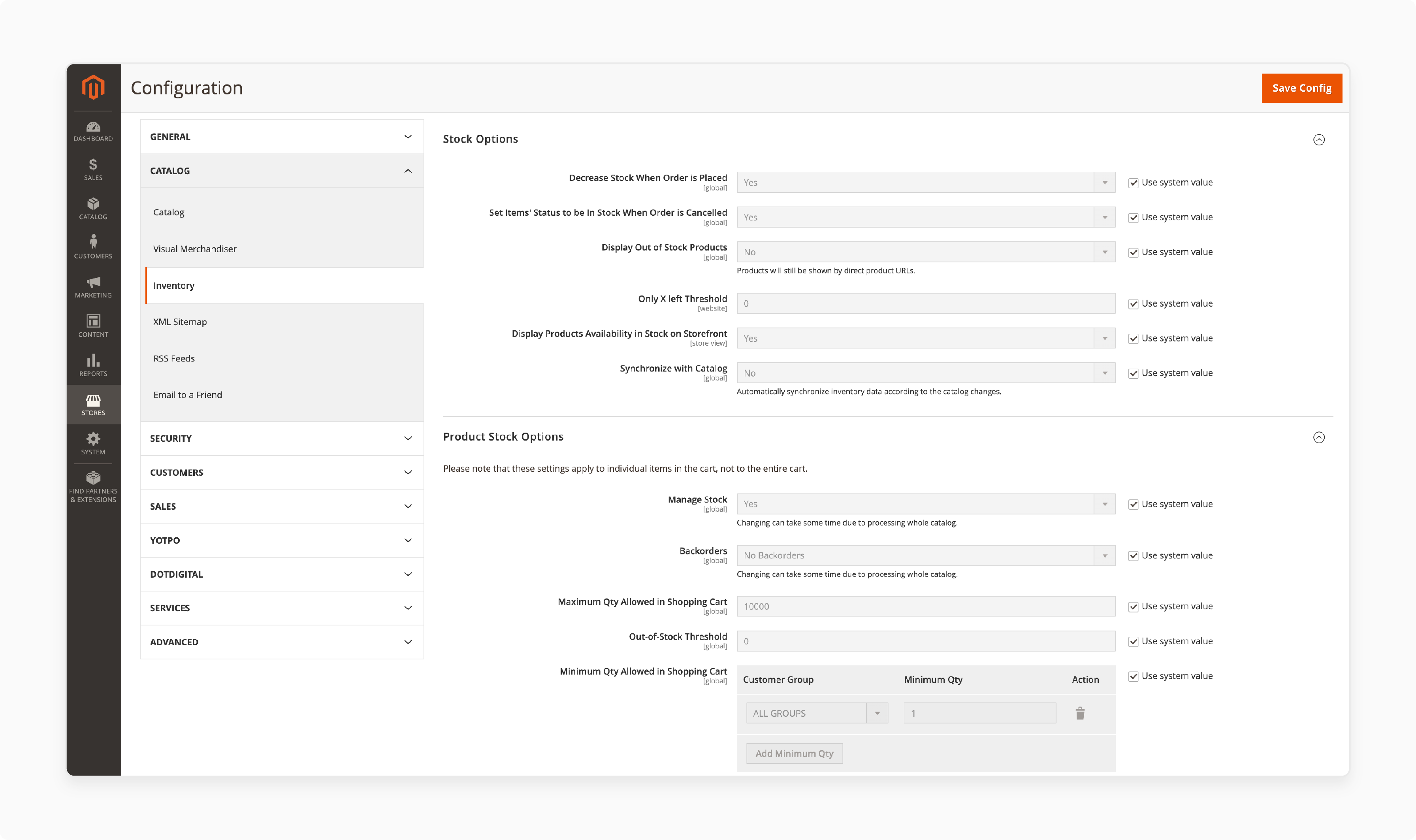Click the Magento logo icon

click(x=93, y=87)
